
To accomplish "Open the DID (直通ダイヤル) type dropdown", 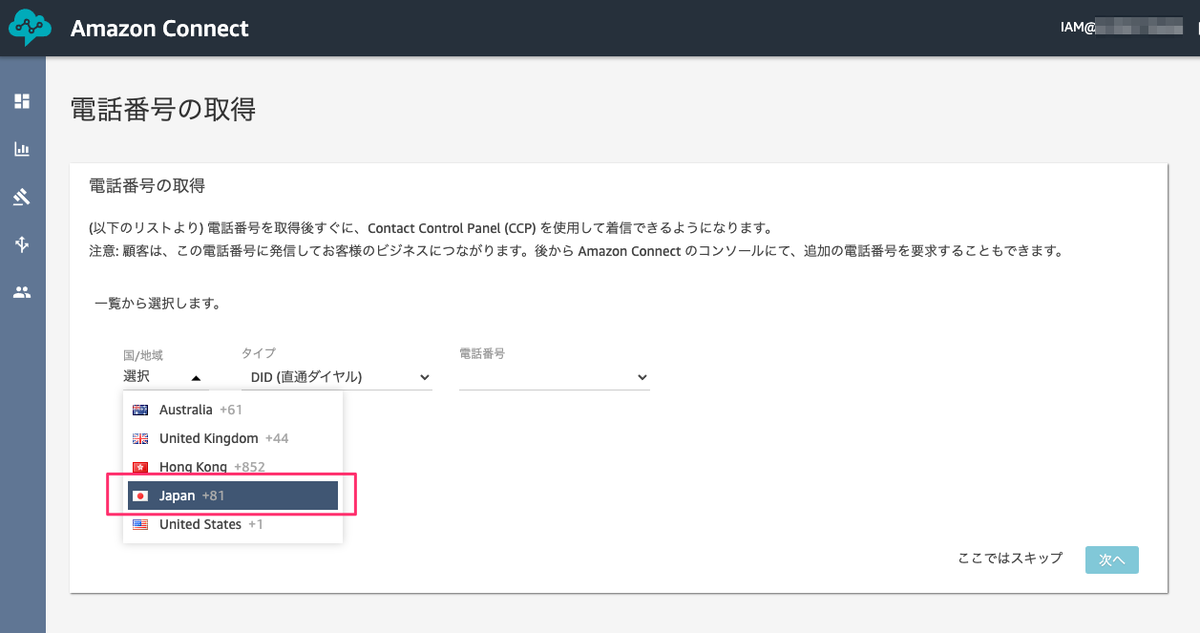I will click(337, 377).
